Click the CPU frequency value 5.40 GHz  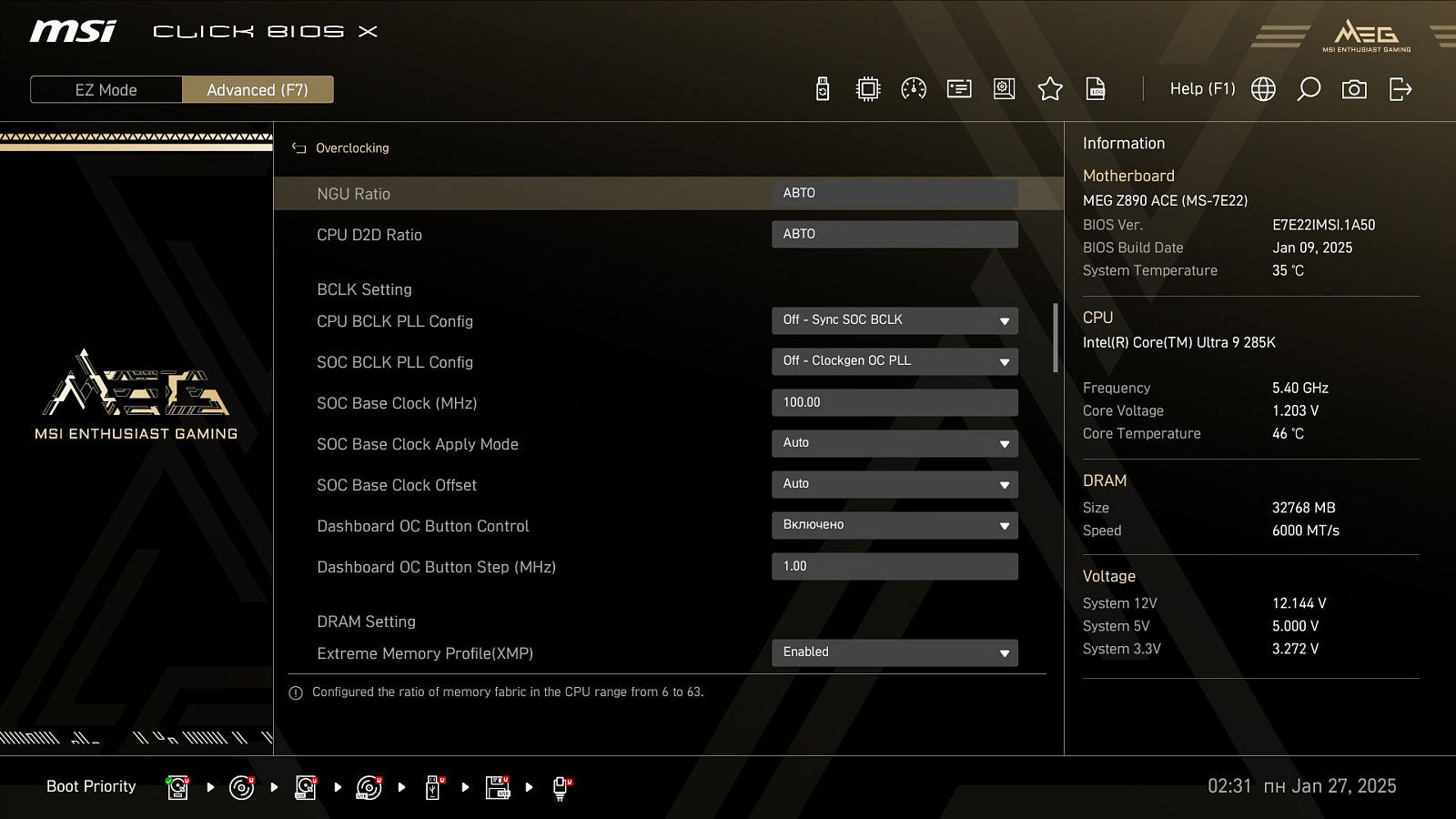[x=1300, y=388]
